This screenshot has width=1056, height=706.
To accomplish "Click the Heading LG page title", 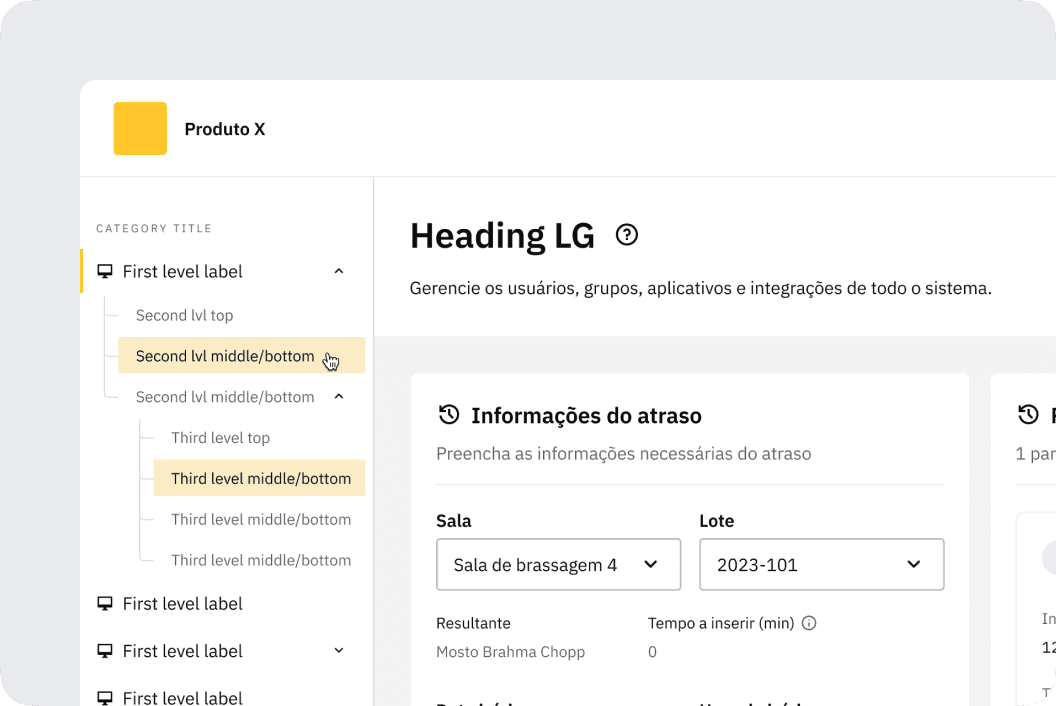I will tap(502, 236).
